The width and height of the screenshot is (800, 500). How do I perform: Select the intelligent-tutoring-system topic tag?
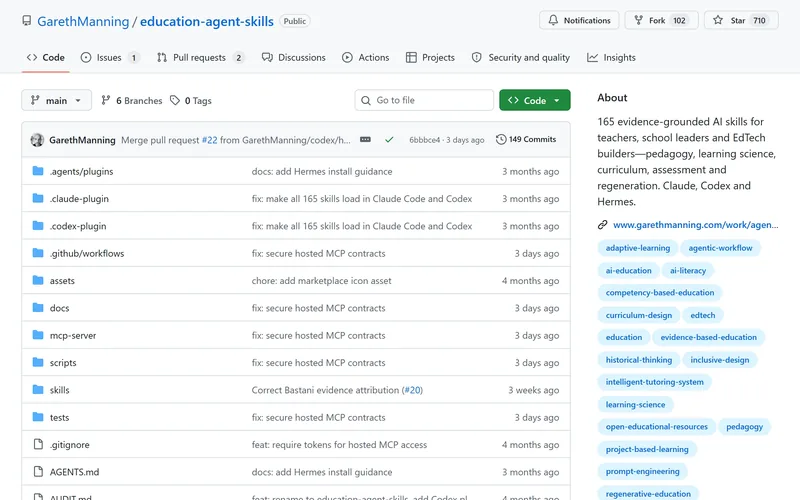(655, 382)
